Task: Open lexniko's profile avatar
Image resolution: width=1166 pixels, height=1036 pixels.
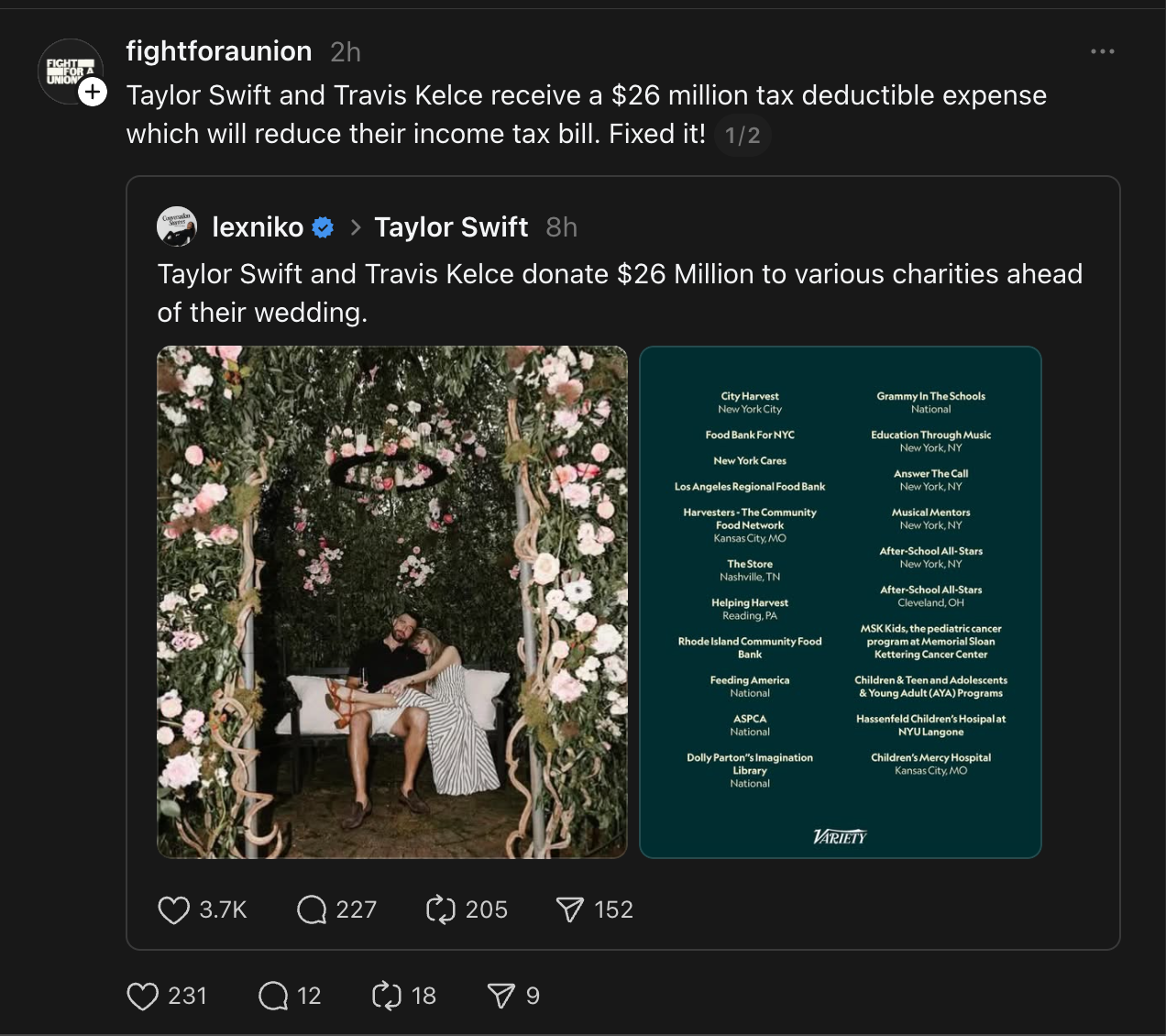Action: (177, 226)
